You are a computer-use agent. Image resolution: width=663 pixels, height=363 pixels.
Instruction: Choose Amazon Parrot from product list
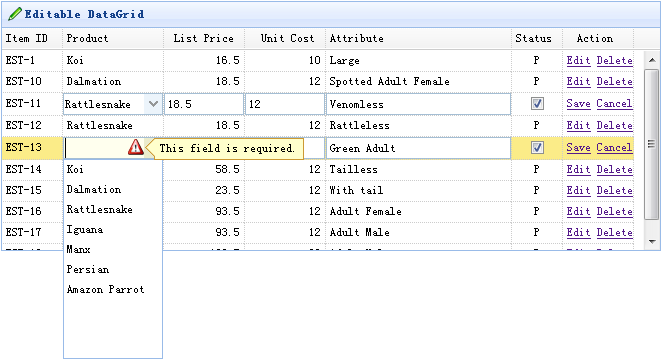pos(105,289)
